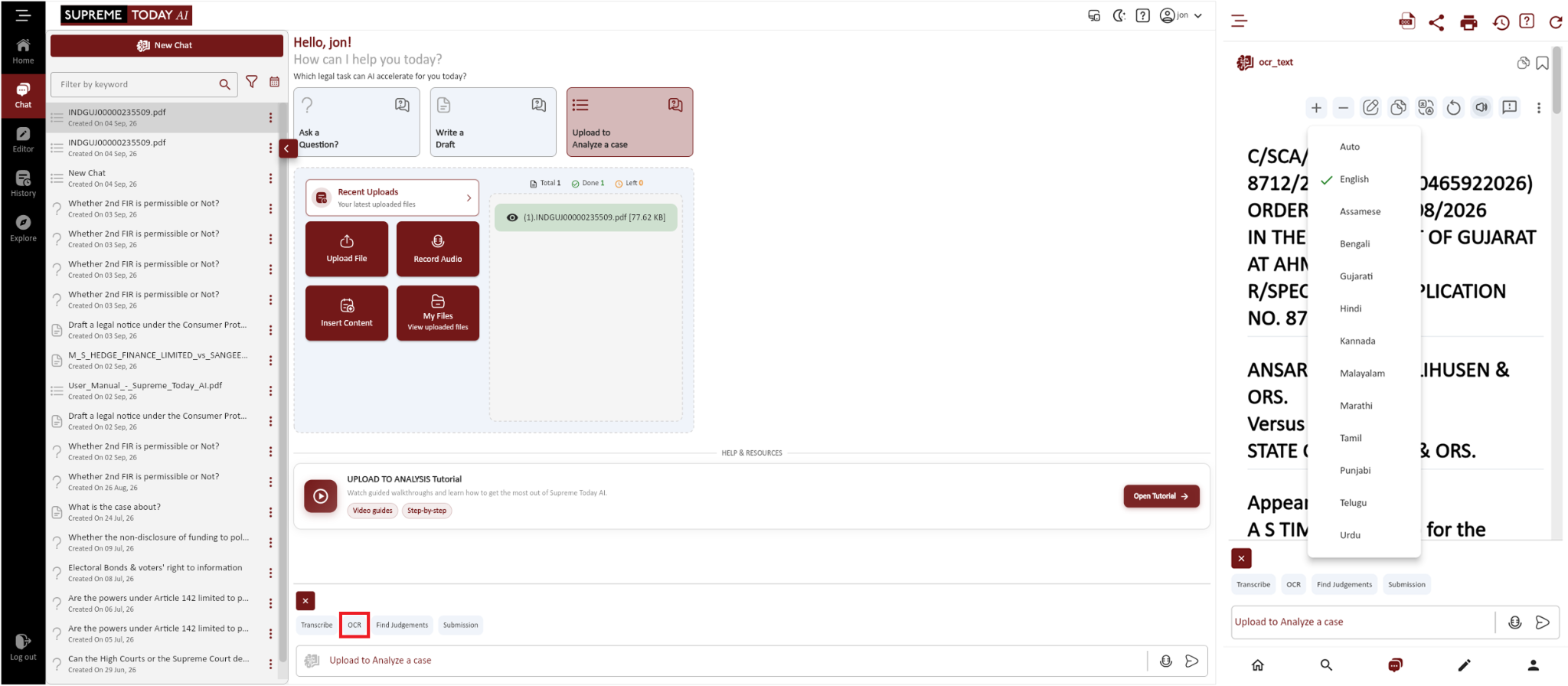Open the calendar date filter icon
This screenshot has height=686, width=1568.
click(274, 82)
